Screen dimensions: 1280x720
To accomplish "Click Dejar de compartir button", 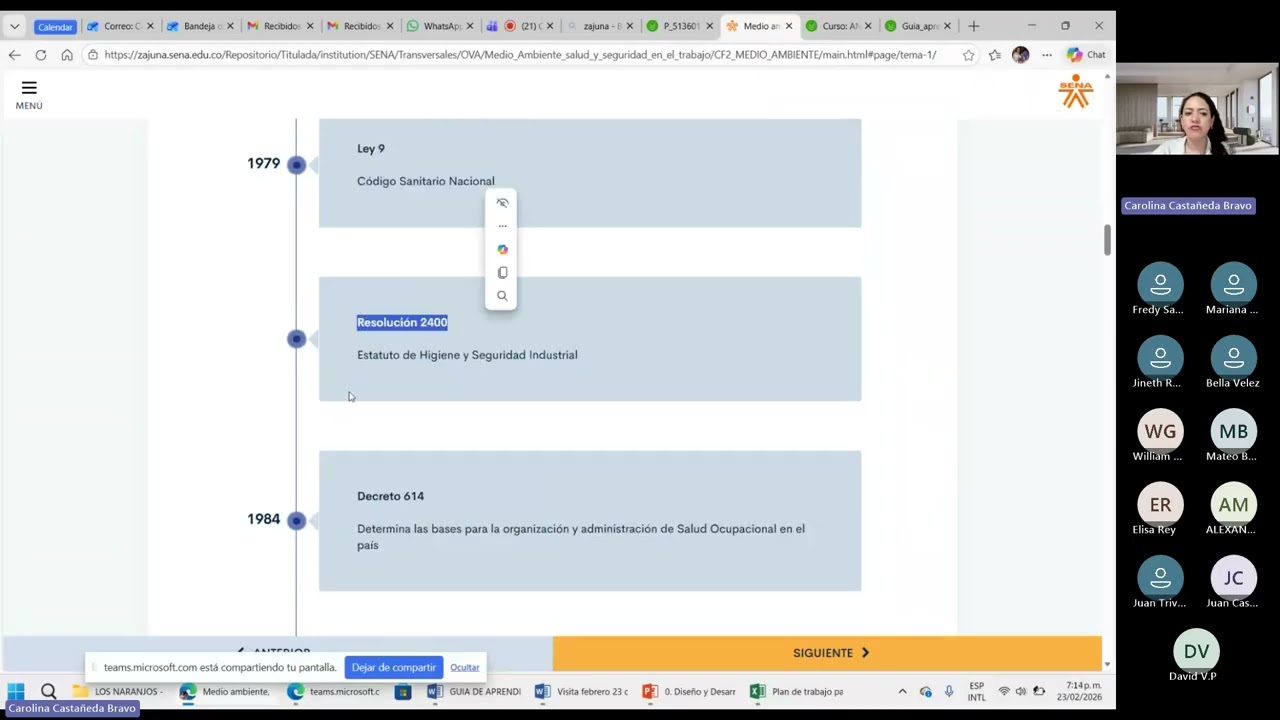I will 393,667.
